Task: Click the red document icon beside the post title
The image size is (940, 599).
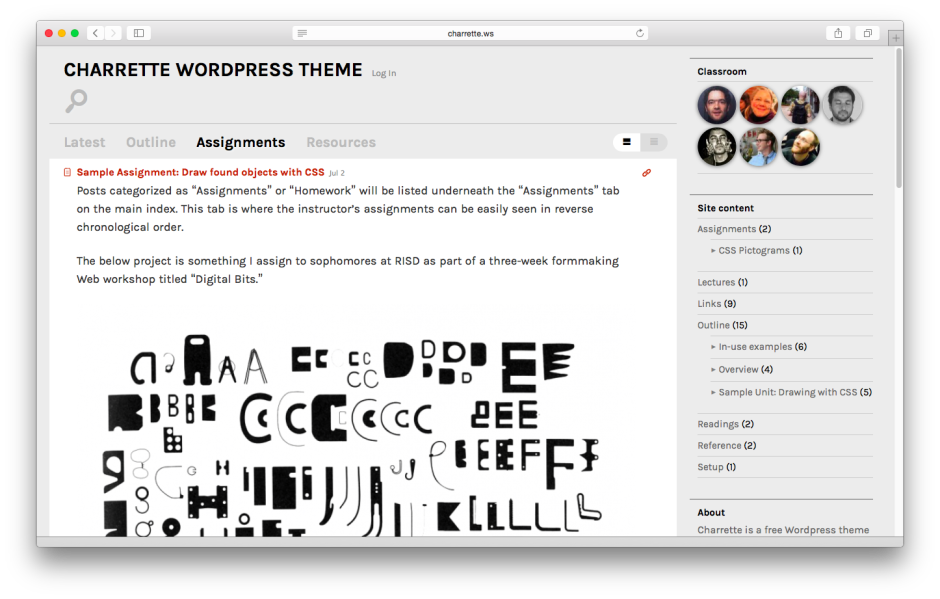Action: (67, 173)
